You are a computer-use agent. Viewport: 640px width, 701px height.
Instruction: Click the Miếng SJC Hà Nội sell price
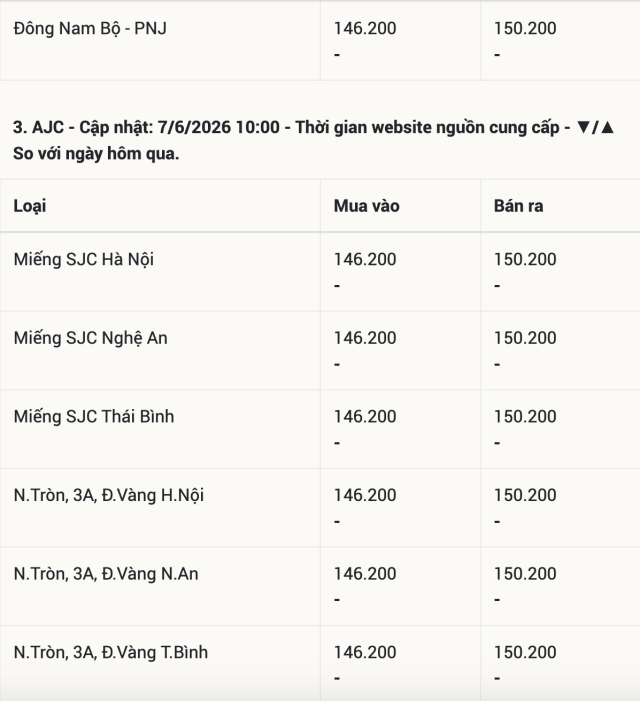[x=525, y=259]
